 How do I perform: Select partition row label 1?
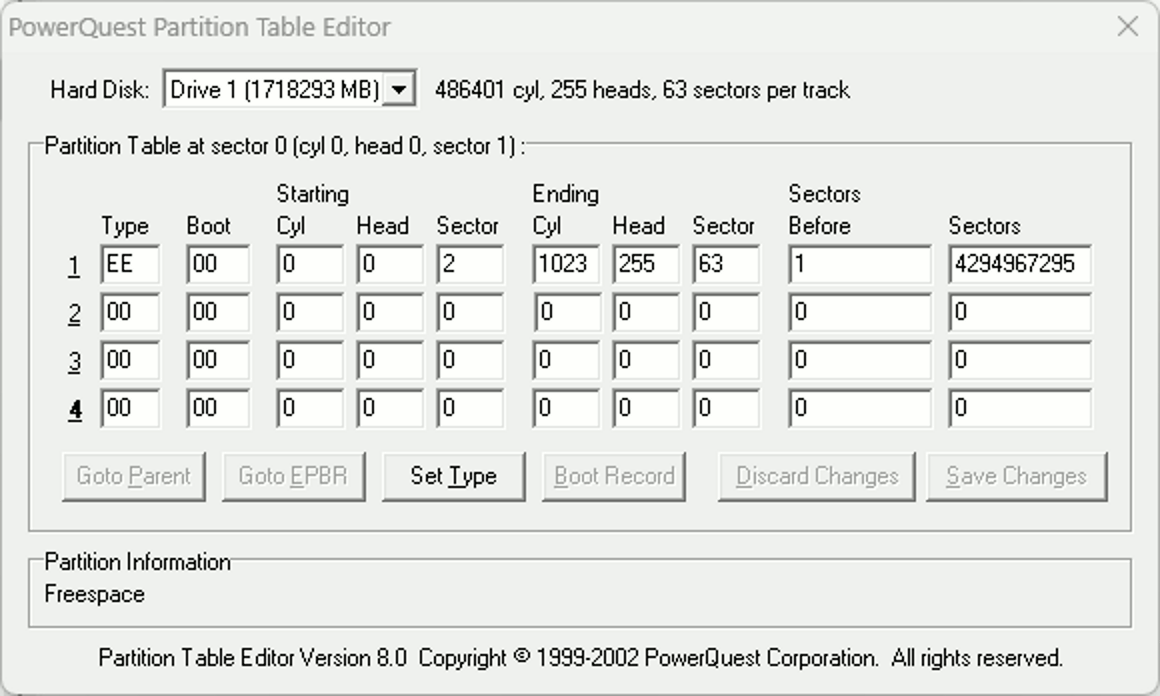point(74,265)
